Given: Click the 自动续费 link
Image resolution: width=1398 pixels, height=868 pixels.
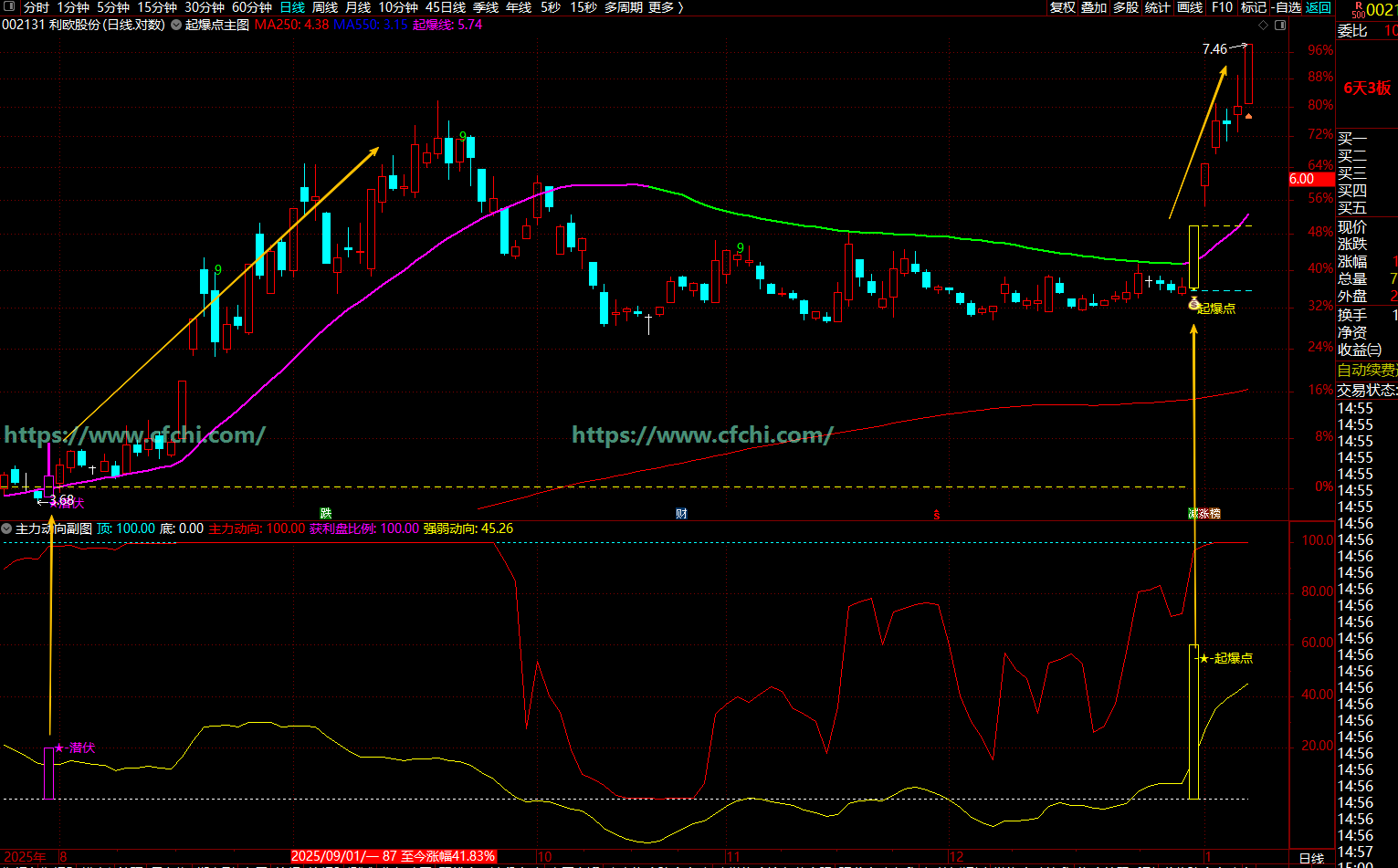Looking at the screenshot, I should [x=1367, y=370].
